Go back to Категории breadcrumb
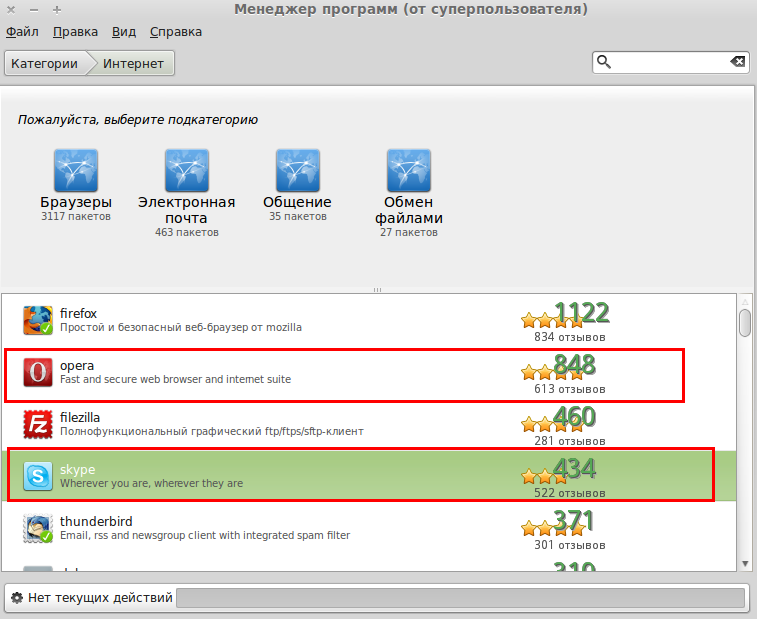757x619 pixels. pyautogui.click(x=45, y=63)
